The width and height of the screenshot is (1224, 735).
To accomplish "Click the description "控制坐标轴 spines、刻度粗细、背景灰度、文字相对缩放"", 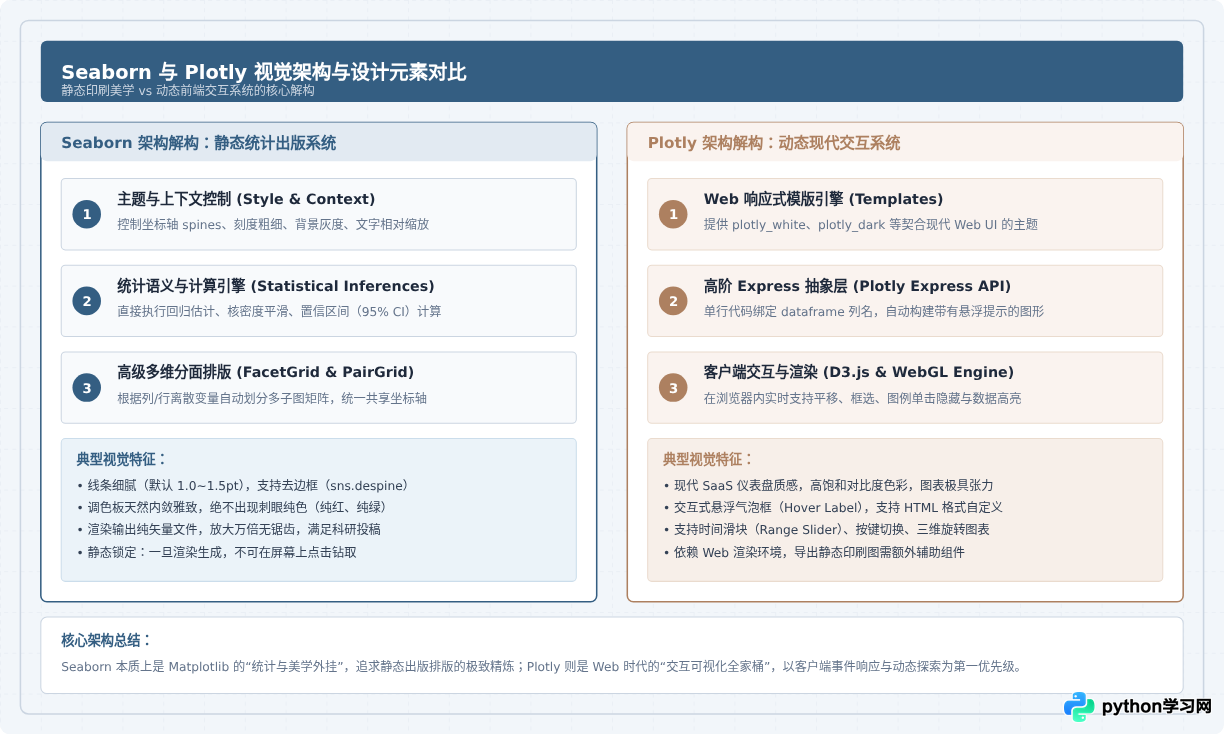I will [273, 224].
